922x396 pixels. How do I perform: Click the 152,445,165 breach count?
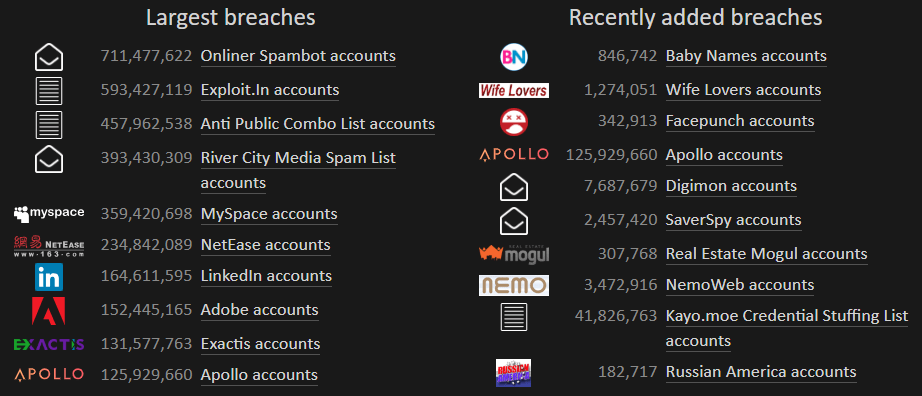point(146,310)
